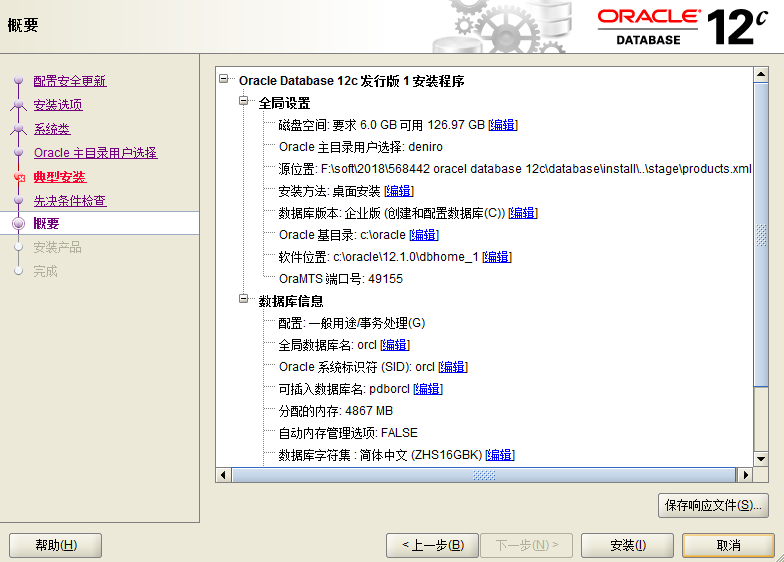The image size is (784, 562).
Task: Click the vertical scrollbar thumb
Action: [761, 234]
